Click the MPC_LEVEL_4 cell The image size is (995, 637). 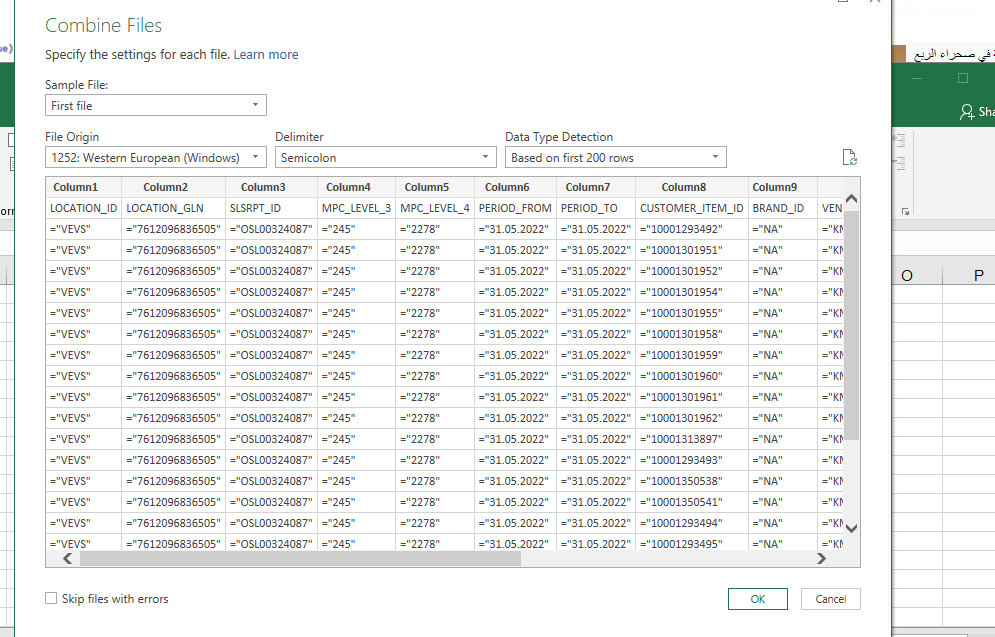435,208
